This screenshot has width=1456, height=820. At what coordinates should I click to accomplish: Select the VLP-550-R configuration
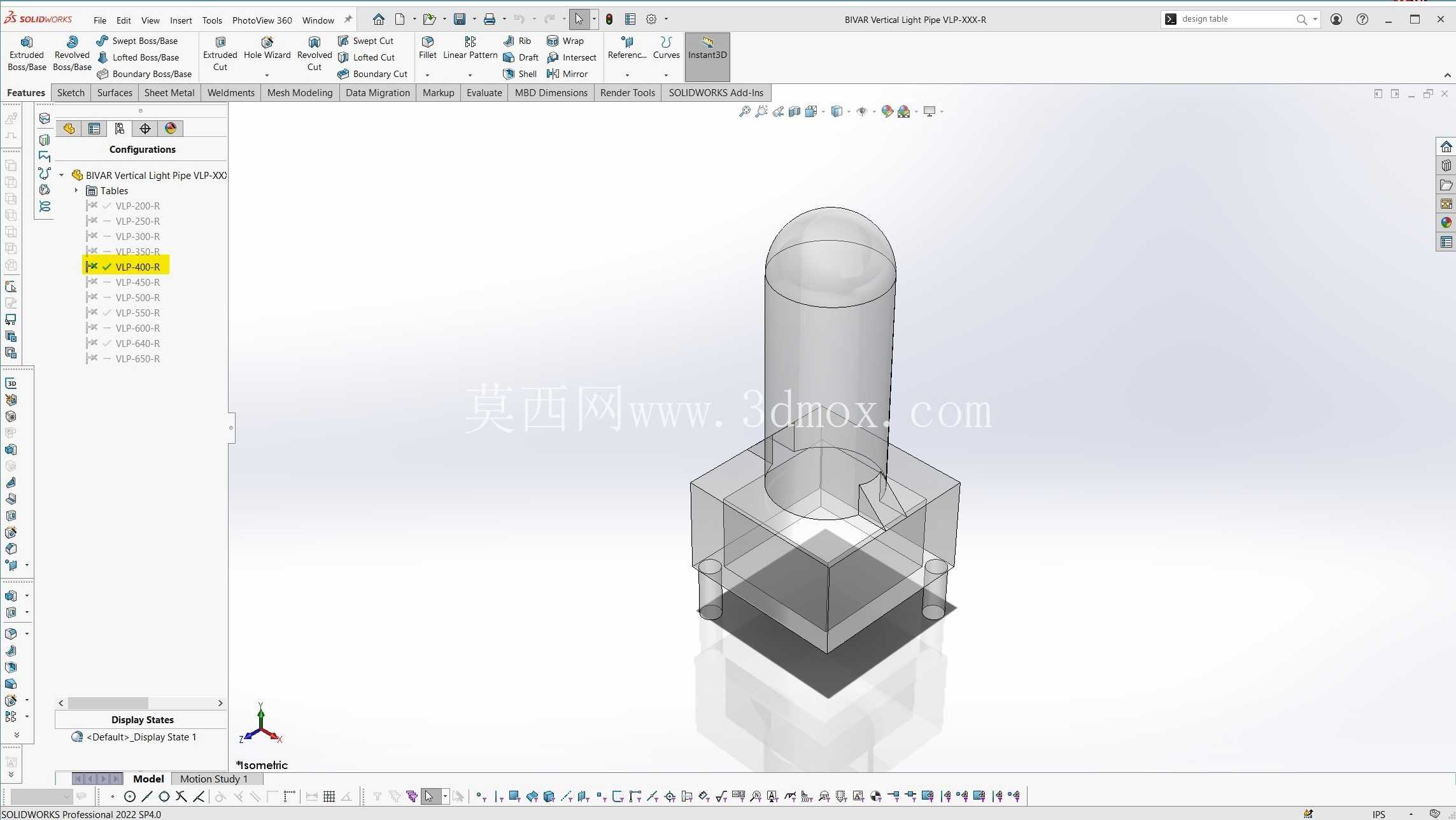138,313
